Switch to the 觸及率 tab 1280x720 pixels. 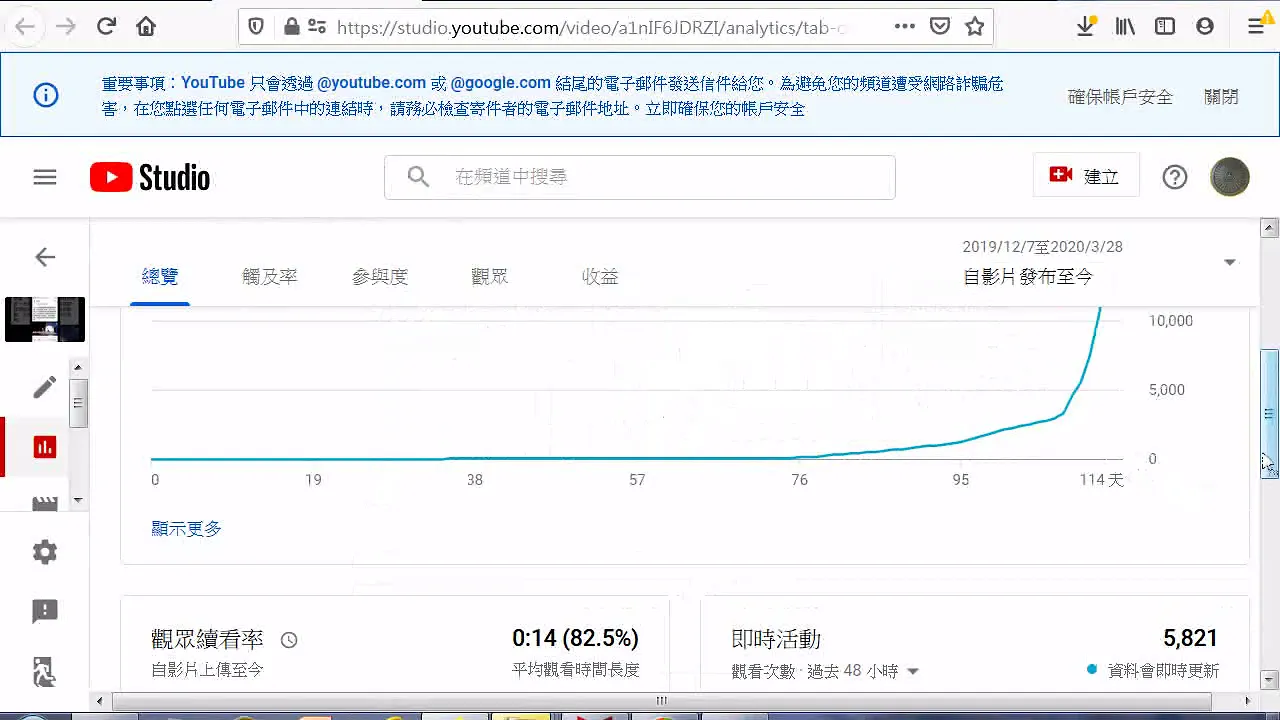point(270,277)
